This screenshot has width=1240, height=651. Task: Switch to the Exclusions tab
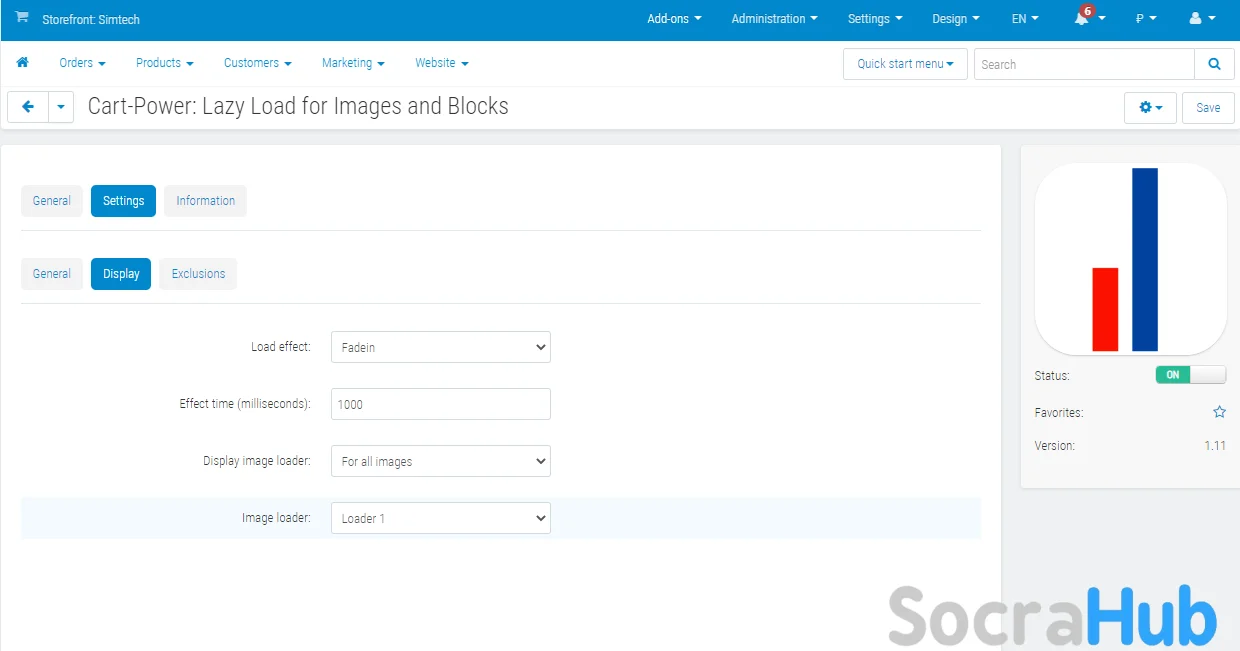pyautogui.click(x=198, y=274)
